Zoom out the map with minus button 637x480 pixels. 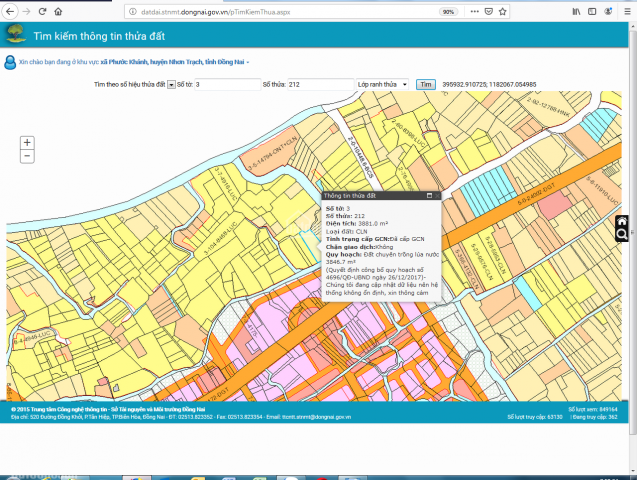(x=27, y=156)
